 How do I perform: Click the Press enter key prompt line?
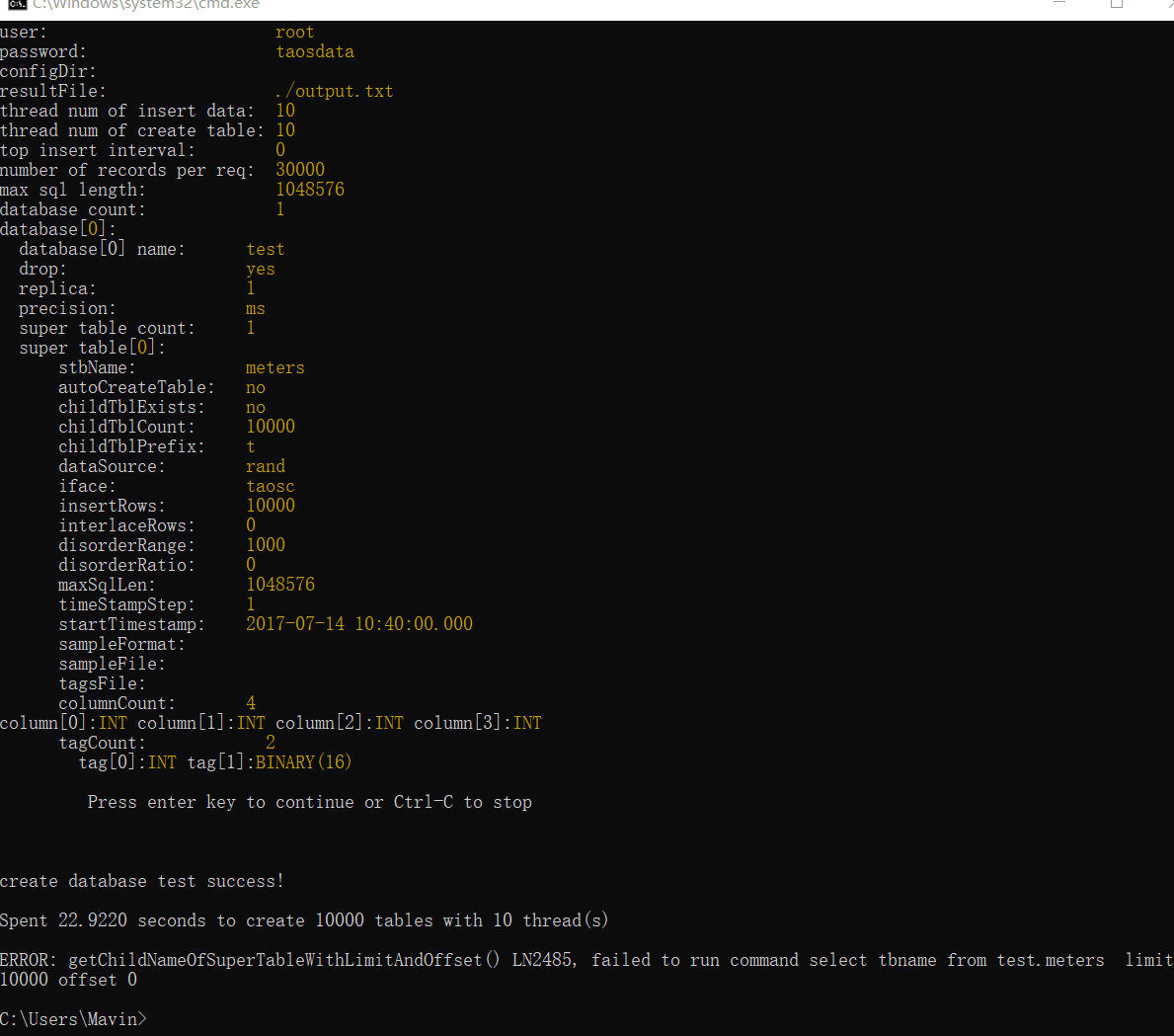[x=310, y=801]
